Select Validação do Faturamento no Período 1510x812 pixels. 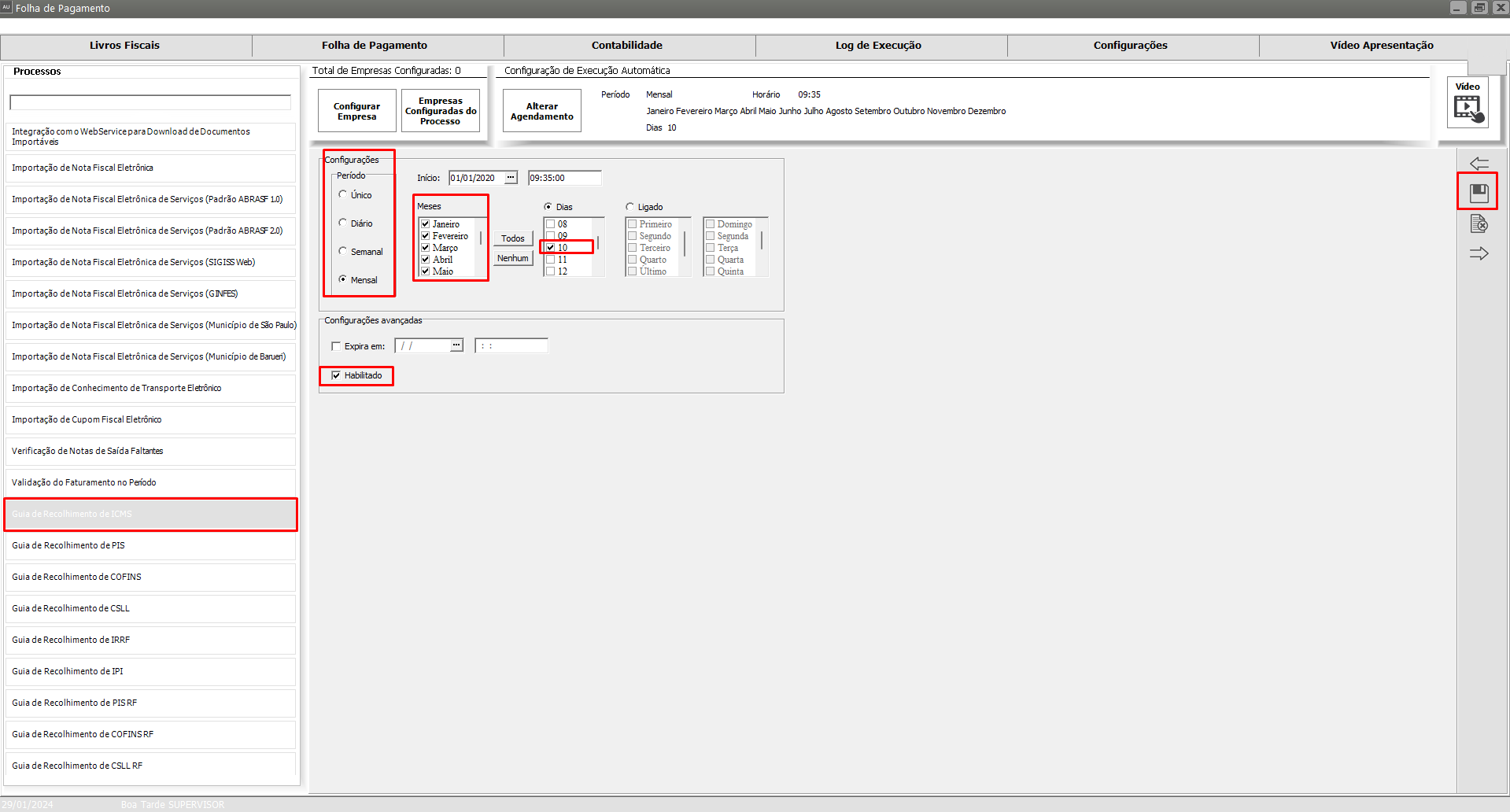click(150, 482)
